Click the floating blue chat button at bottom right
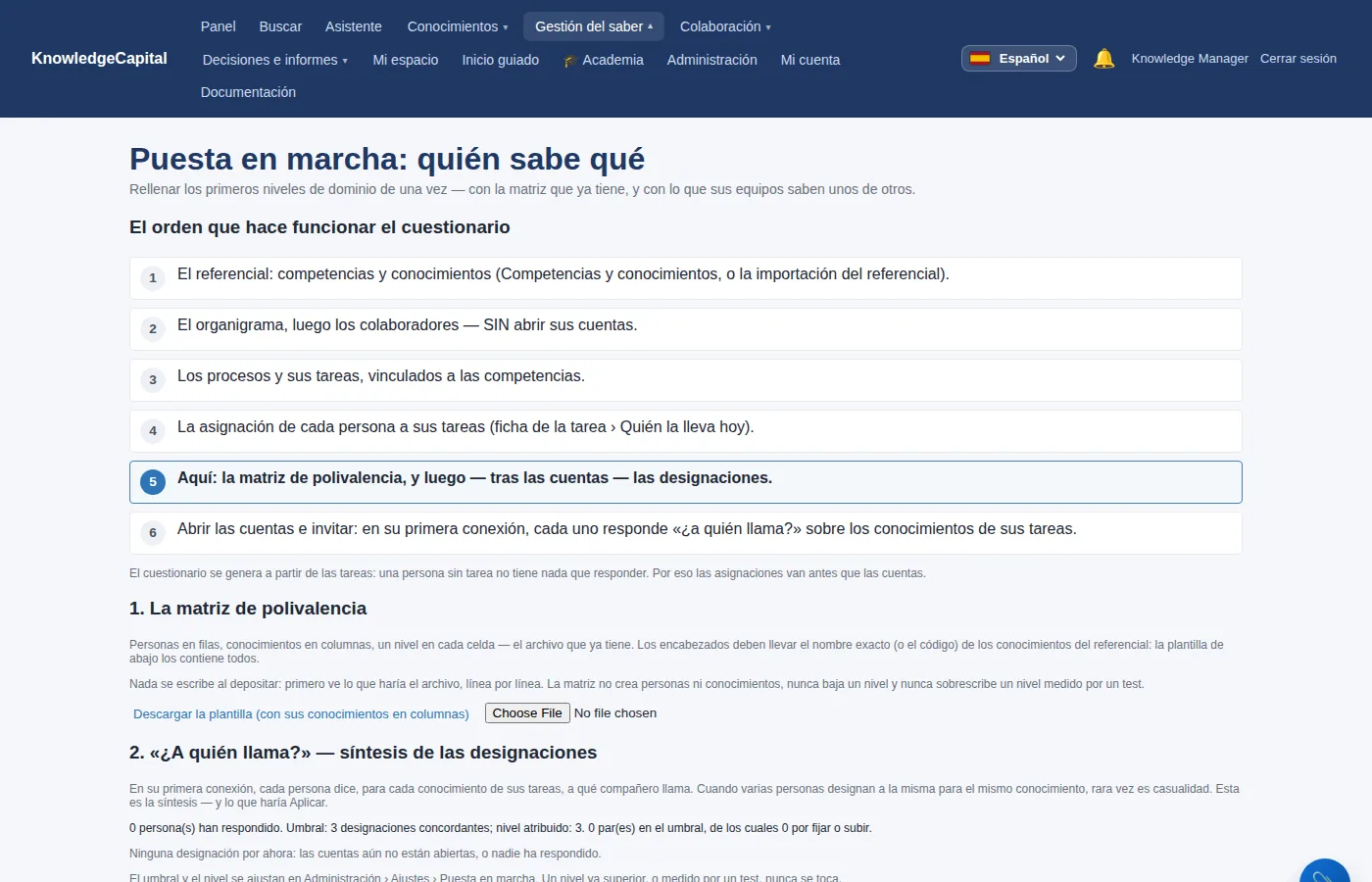The height and width of the screenshot is (882, 1372). 1324,869
